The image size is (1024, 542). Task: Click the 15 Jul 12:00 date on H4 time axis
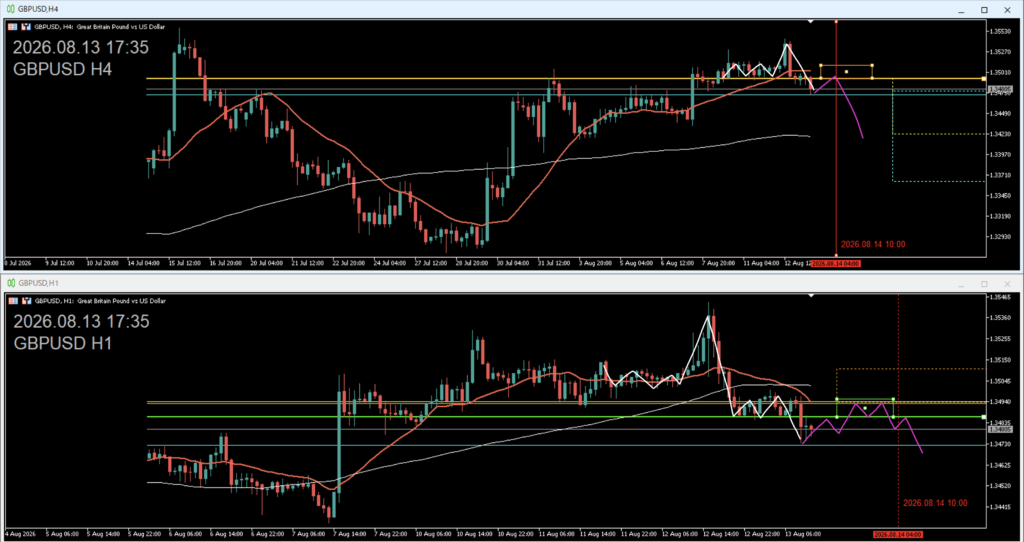187,263
